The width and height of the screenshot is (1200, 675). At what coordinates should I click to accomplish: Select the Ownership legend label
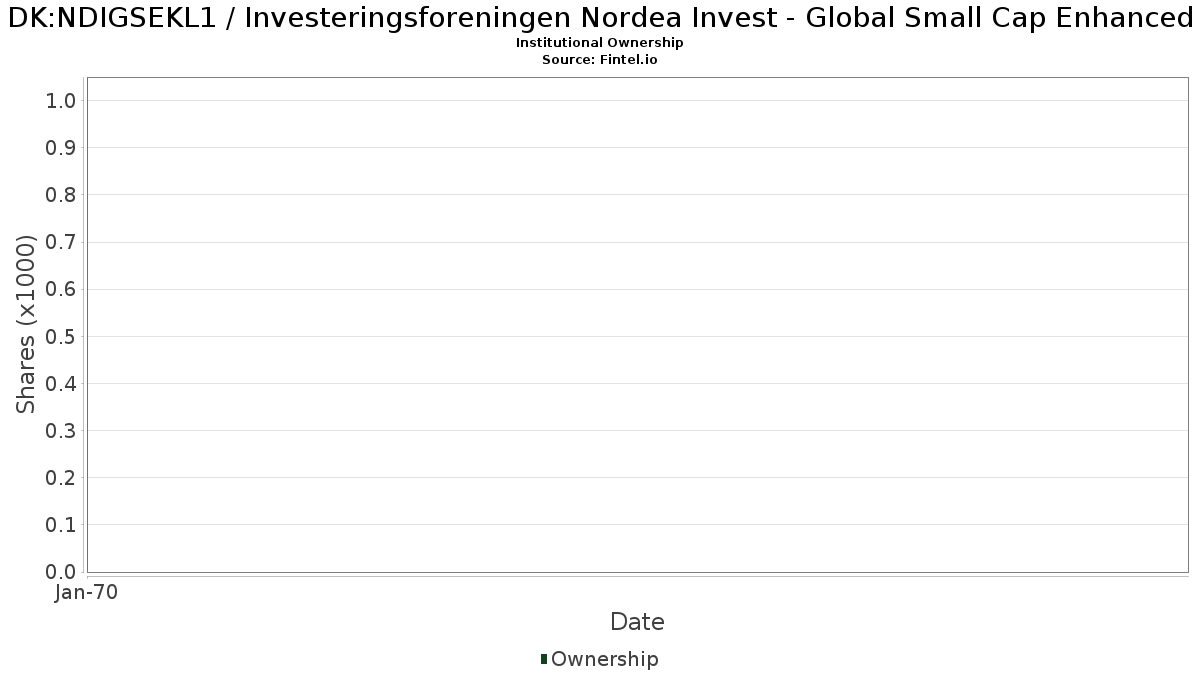604,659
